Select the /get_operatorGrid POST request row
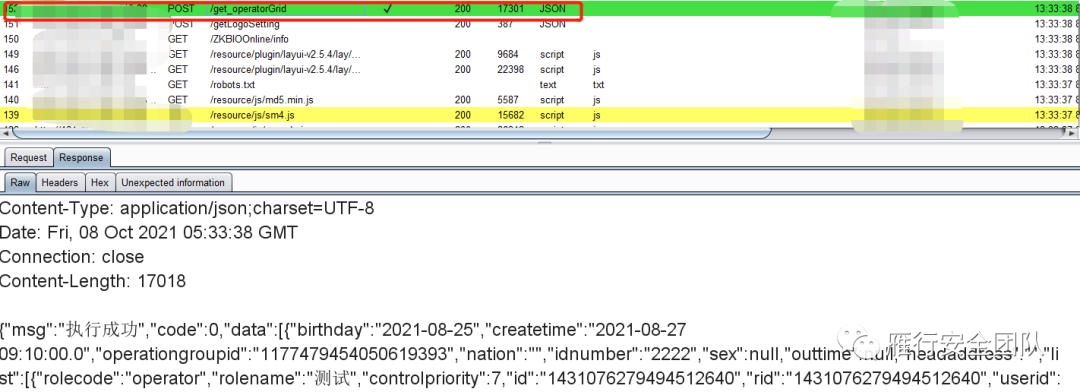Viewport: 1080px width, 392px height. (x=540, y=9)
